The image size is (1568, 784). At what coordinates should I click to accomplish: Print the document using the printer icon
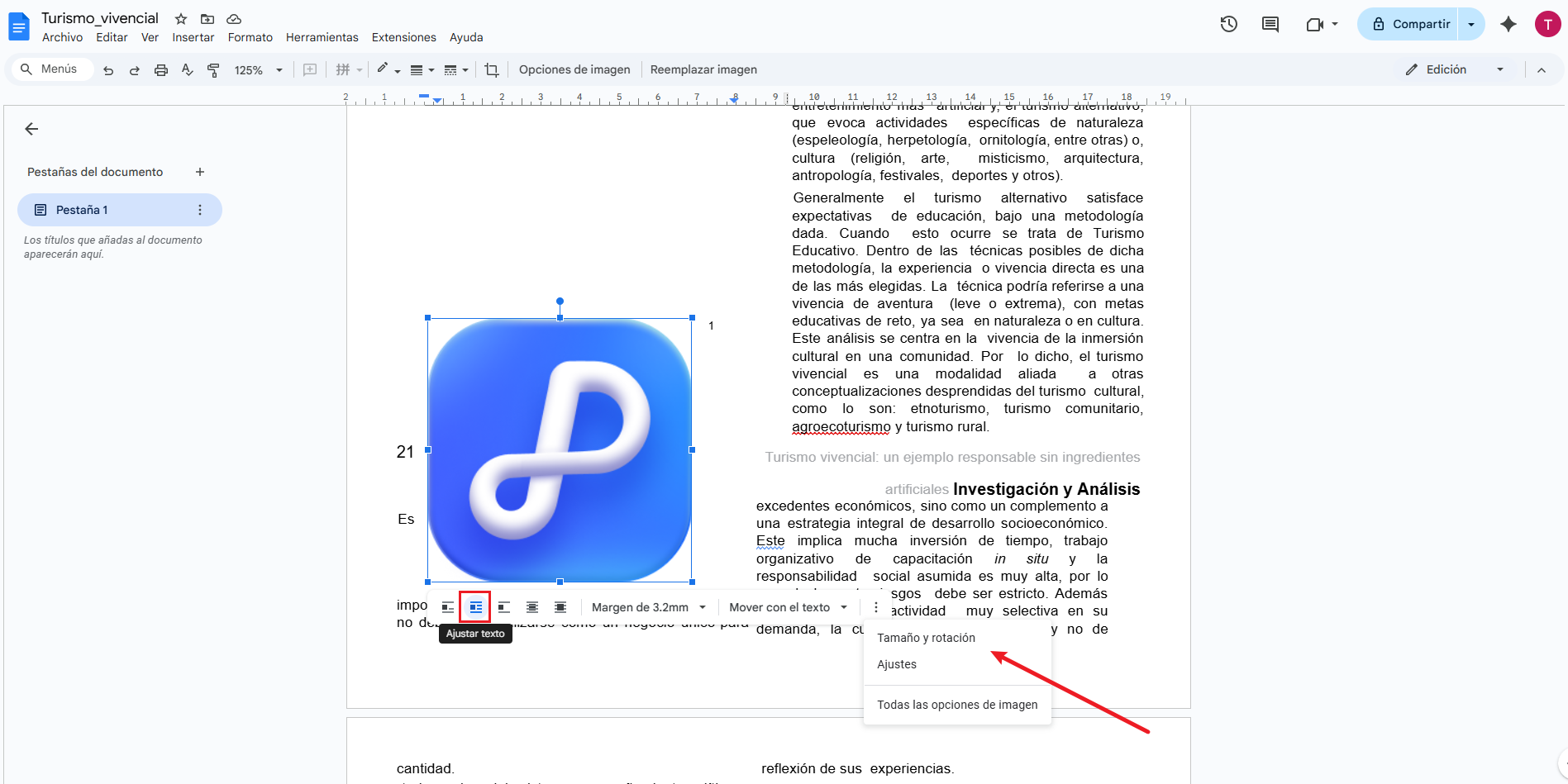[x=161, y=70]
